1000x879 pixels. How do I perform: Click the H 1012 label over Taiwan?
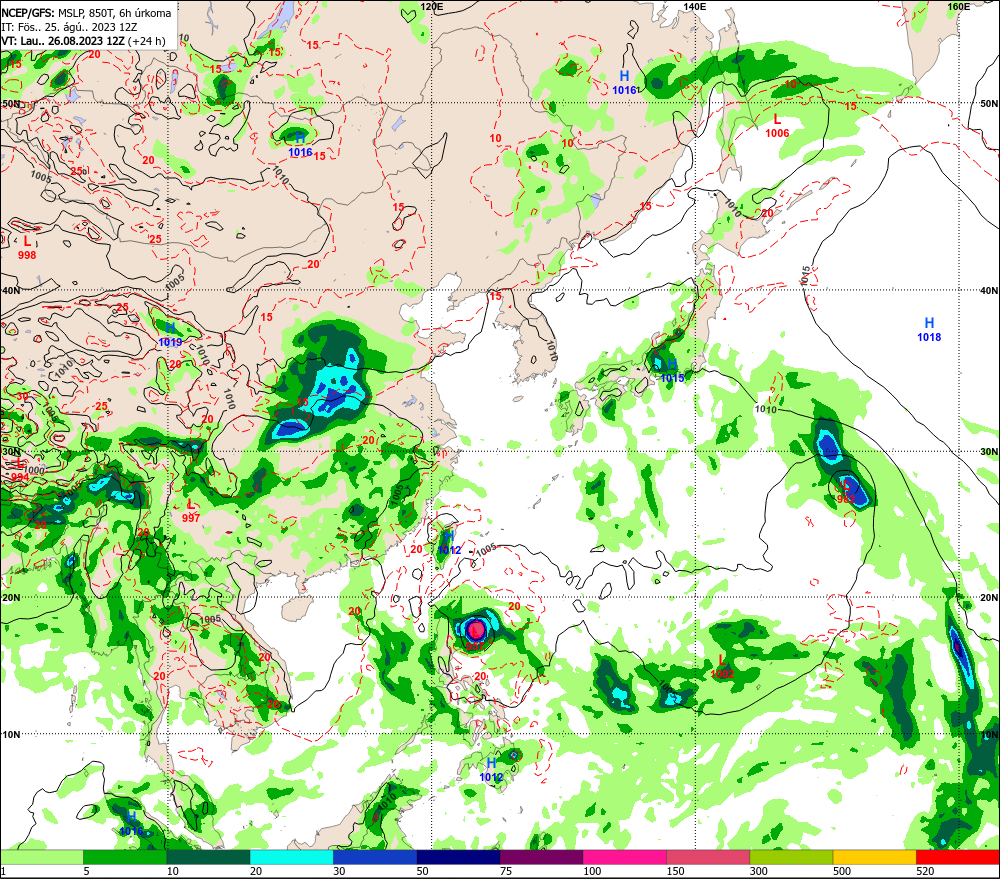pos(449,543)
